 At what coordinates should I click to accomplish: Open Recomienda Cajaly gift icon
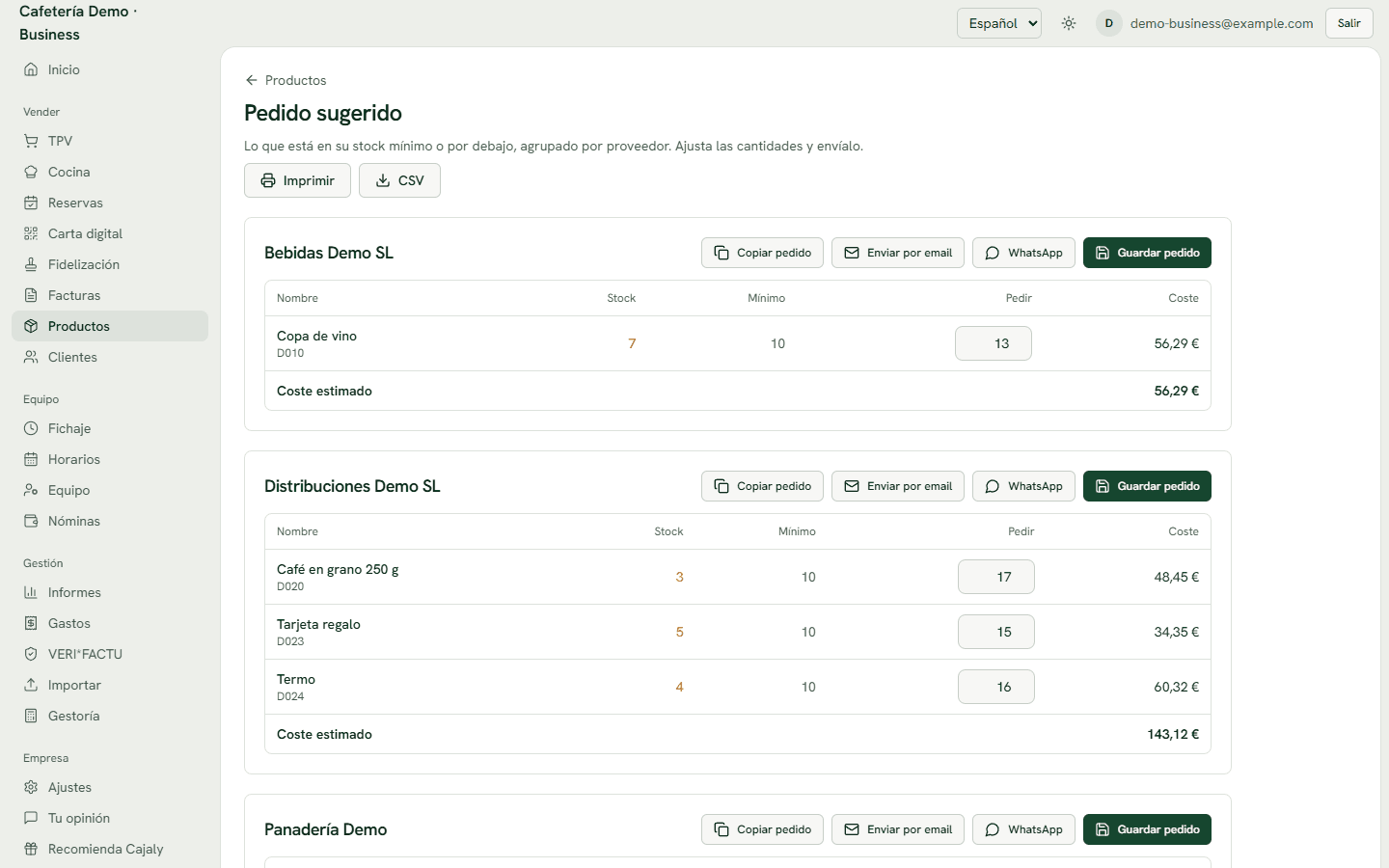[x=31, y=849]
